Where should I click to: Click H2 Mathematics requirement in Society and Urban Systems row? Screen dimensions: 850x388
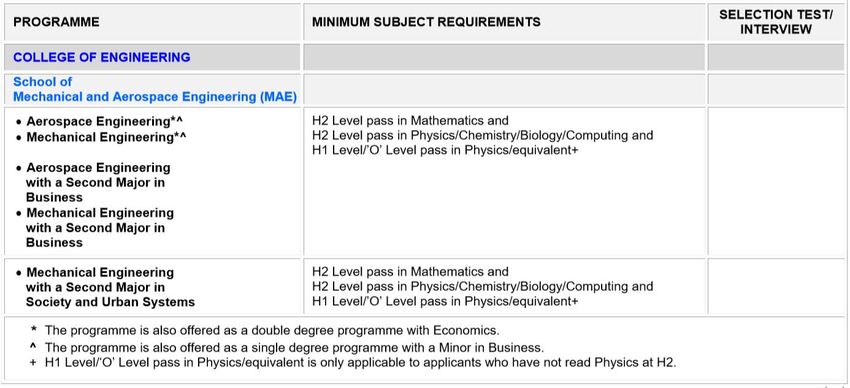pyautogui.click(x=410, y=271)
